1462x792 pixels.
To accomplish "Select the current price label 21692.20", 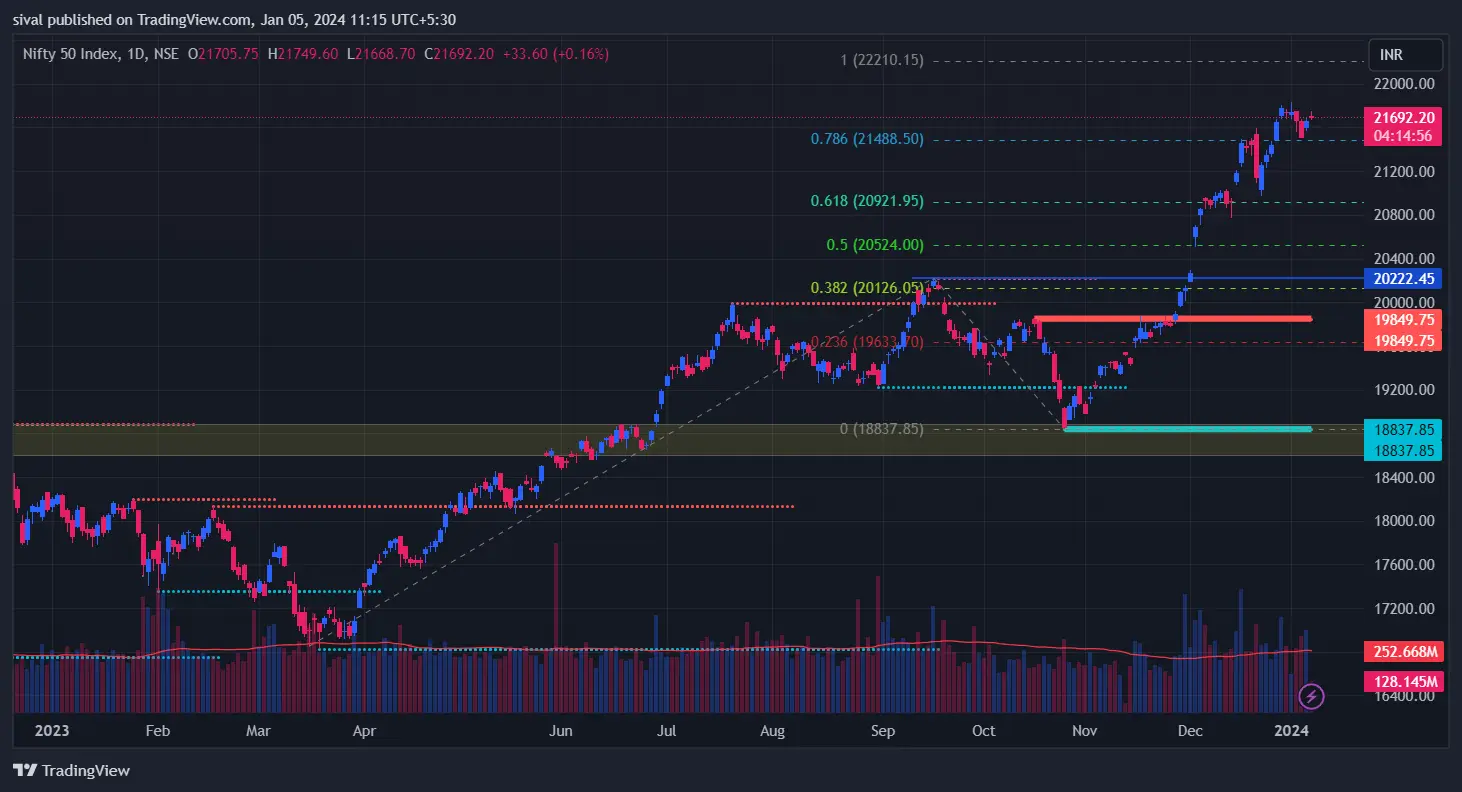I will [1403, 117].
